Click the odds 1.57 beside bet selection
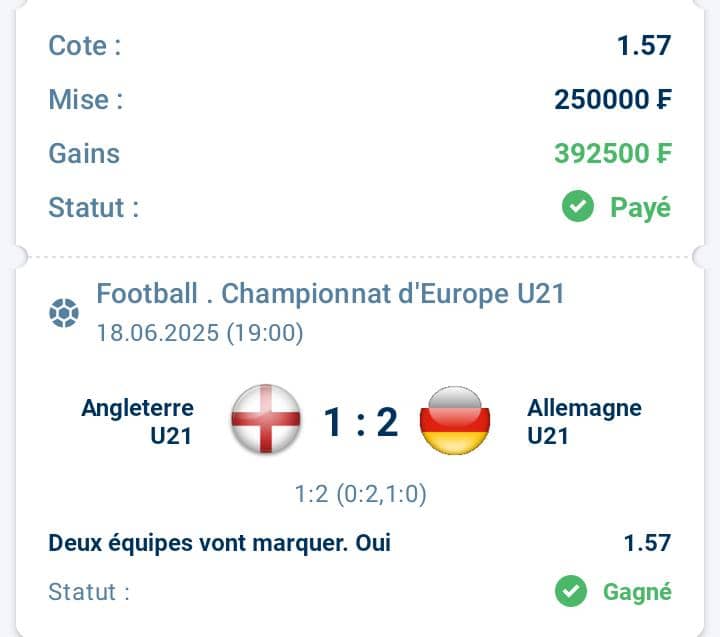This screenshot has height=637, width=720. tap(647, 543)
